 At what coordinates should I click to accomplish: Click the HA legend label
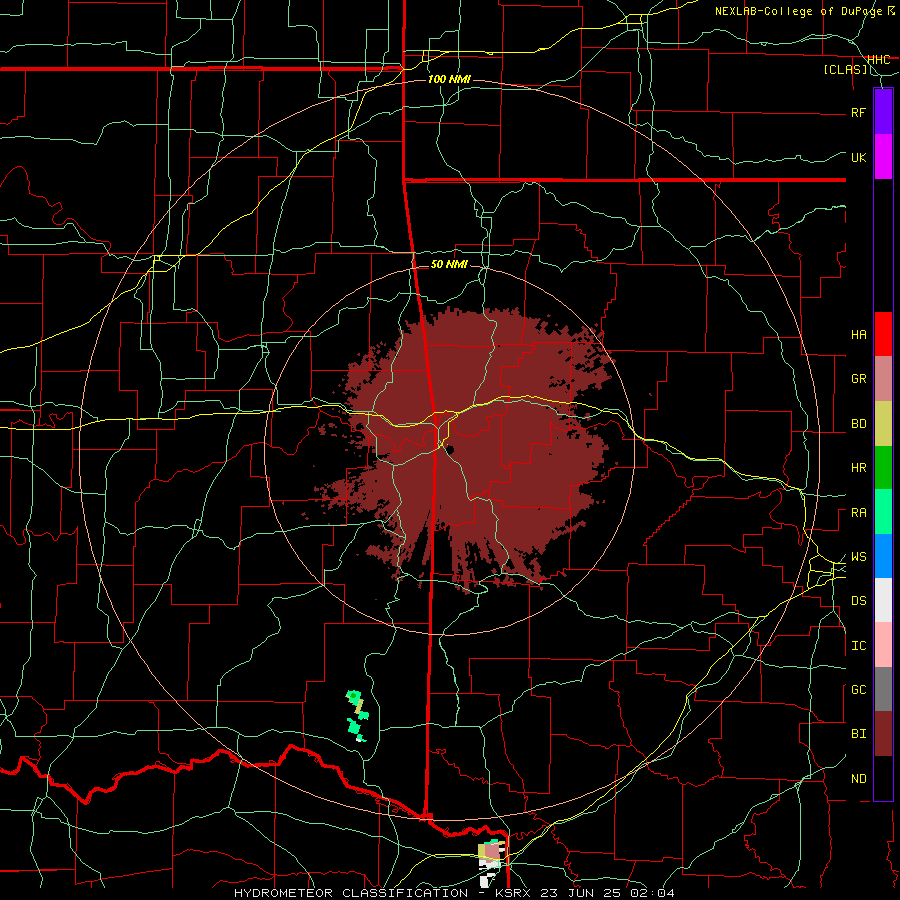[x=858, y=334]
